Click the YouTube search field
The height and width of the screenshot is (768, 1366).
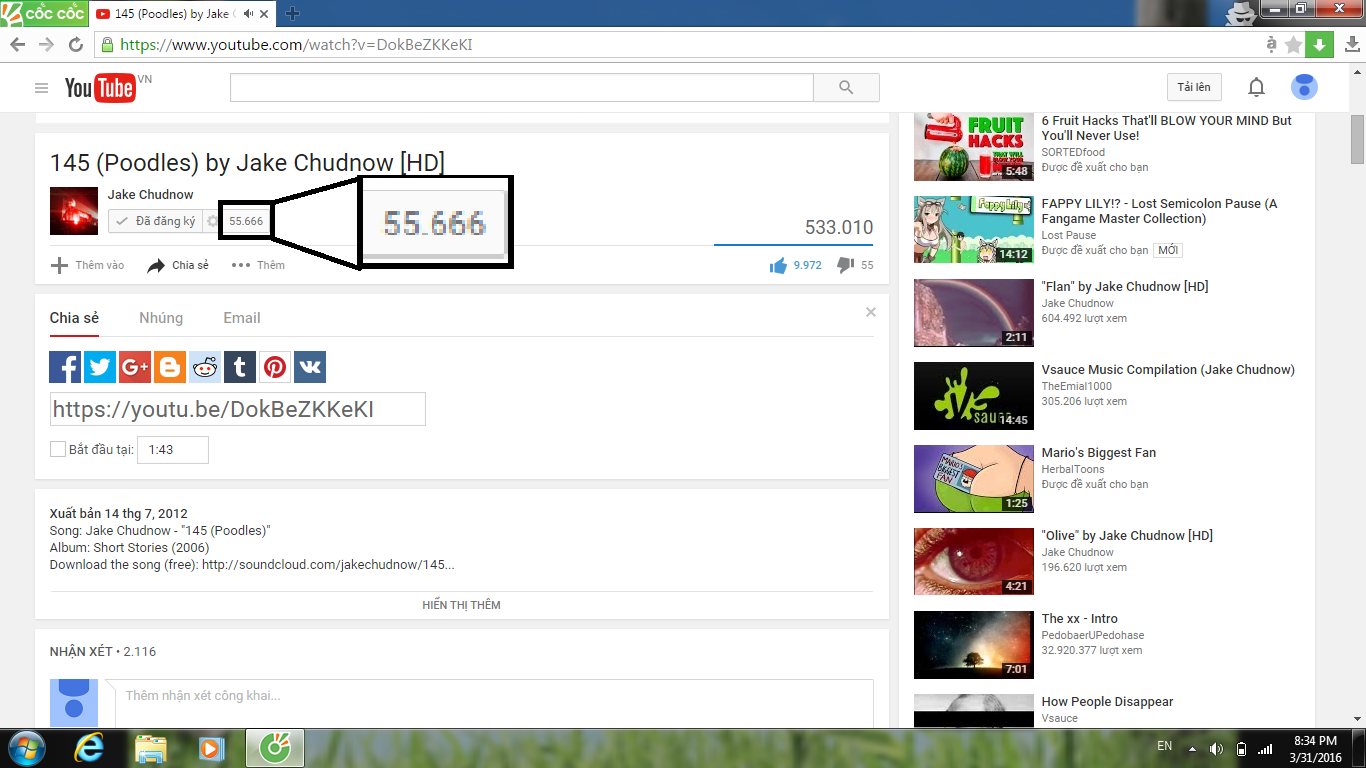pyautogui.click(x=522, y=87)
